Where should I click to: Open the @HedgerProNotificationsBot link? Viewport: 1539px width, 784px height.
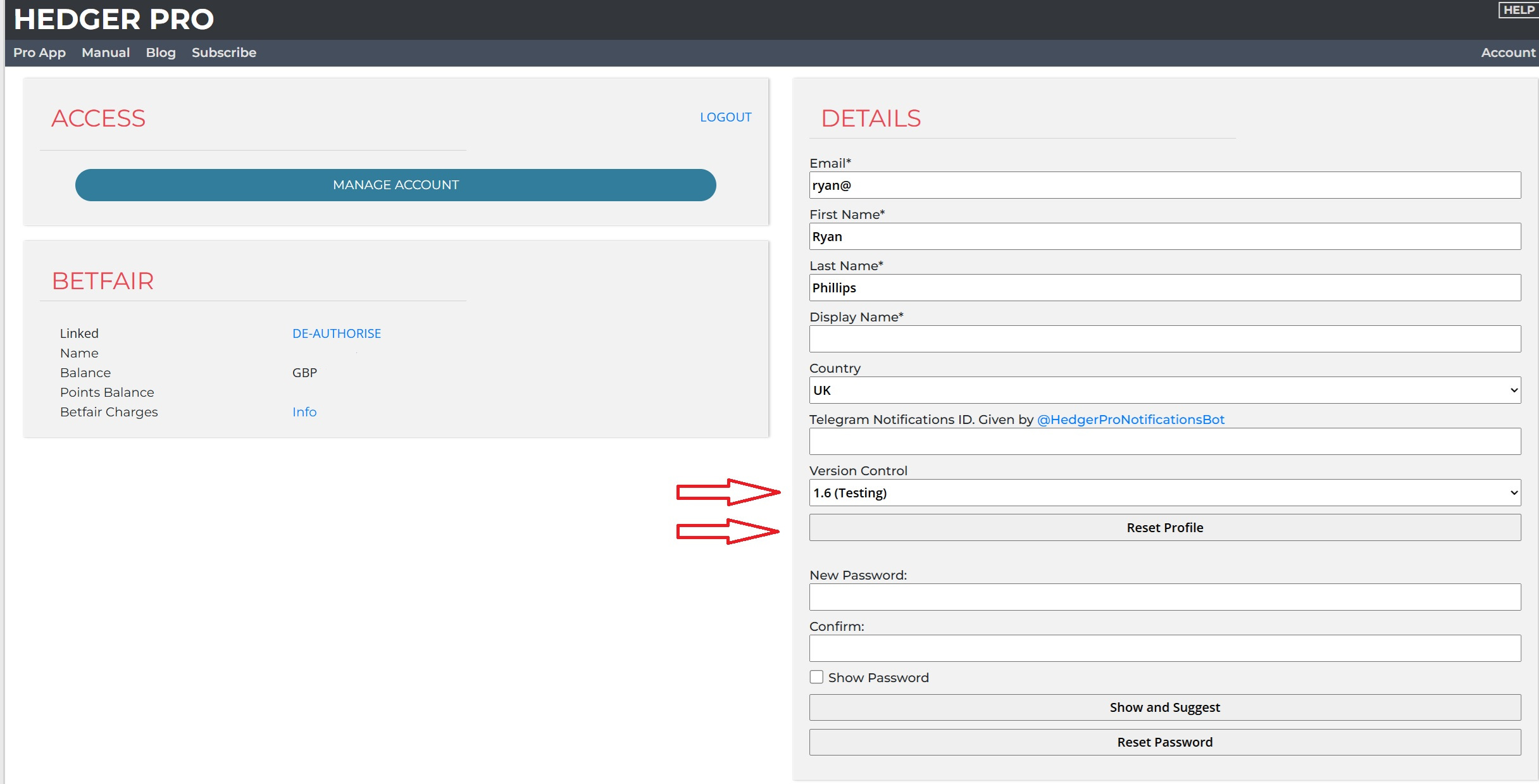tap(1131, 420)
